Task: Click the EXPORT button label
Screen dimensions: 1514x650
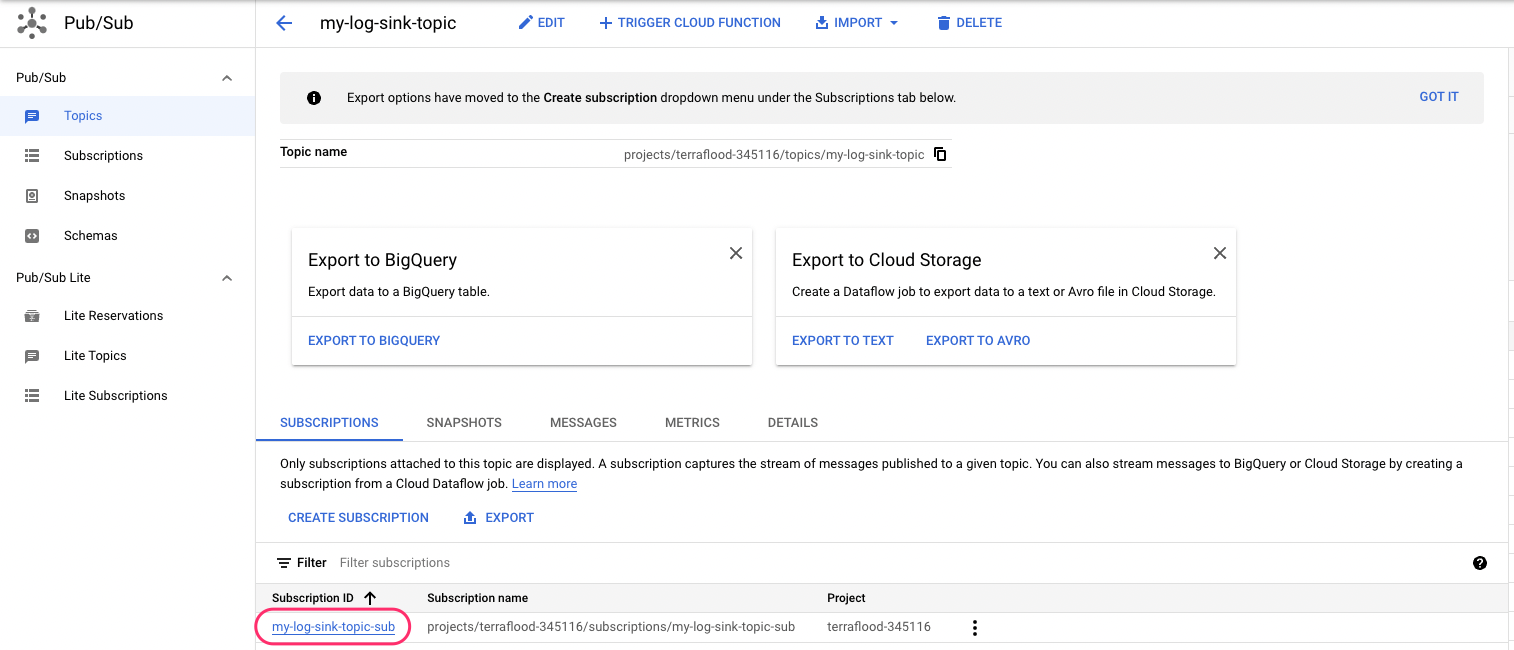Action: click(x=510, y=518)
